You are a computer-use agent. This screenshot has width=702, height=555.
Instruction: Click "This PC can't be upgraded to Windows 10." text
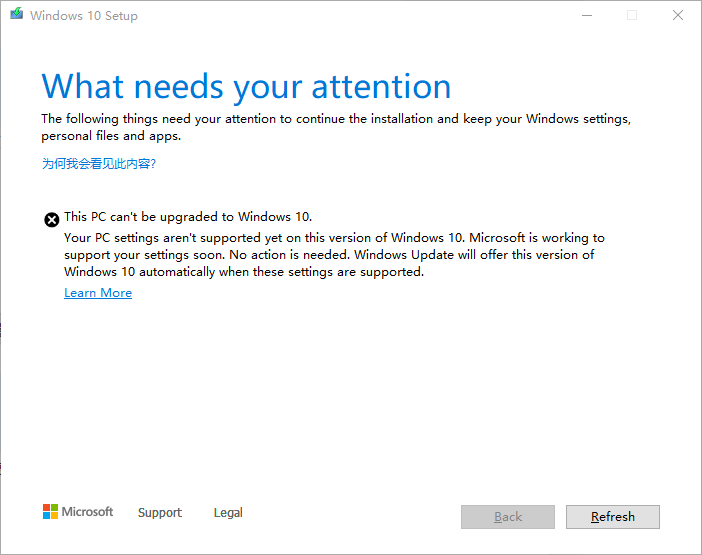188,217
